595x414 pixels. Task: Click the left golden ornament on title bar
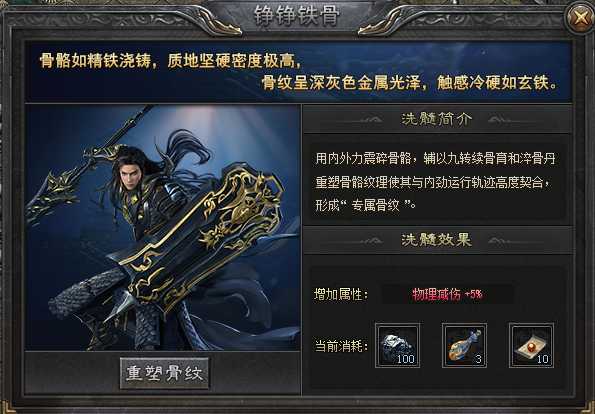tap(213, 23)
